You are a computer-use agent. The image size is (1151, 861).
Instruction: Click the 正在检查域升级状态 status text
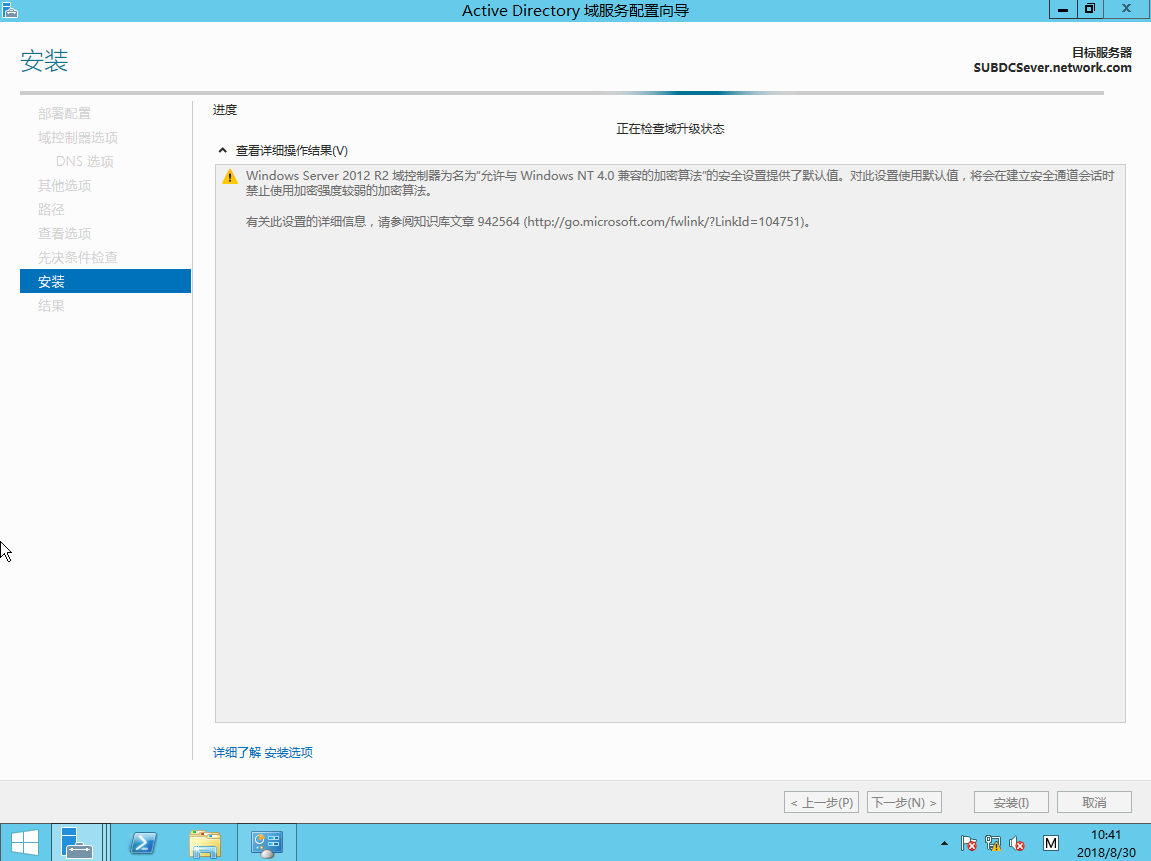point(670,129)
